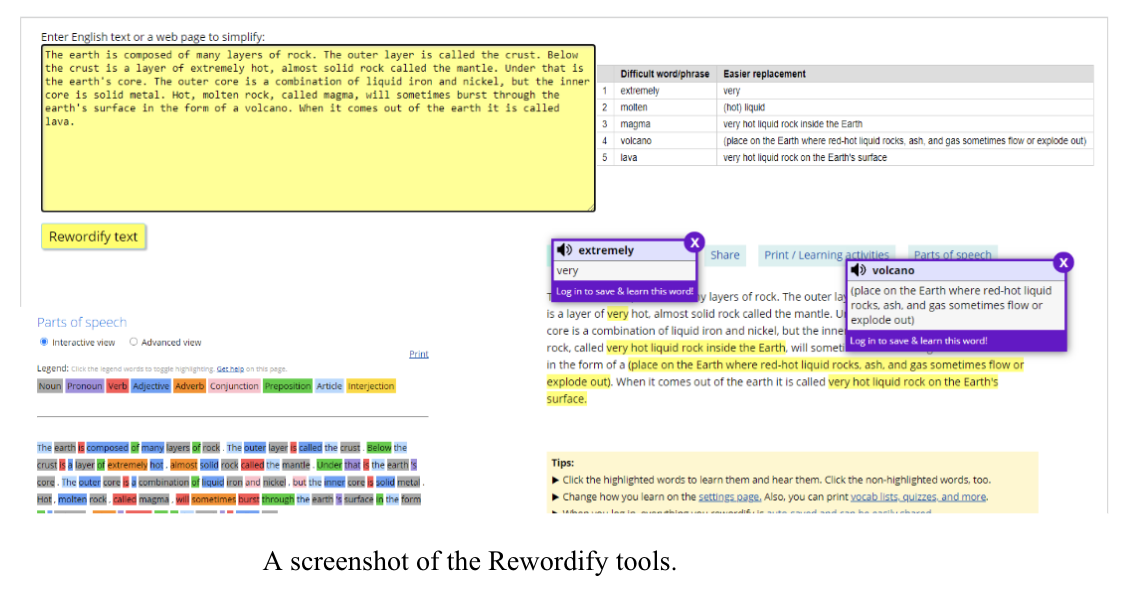Click "Under" in the color-coded parts of speech text
This screenshot has height=592, width=1136.
[329, 465]
